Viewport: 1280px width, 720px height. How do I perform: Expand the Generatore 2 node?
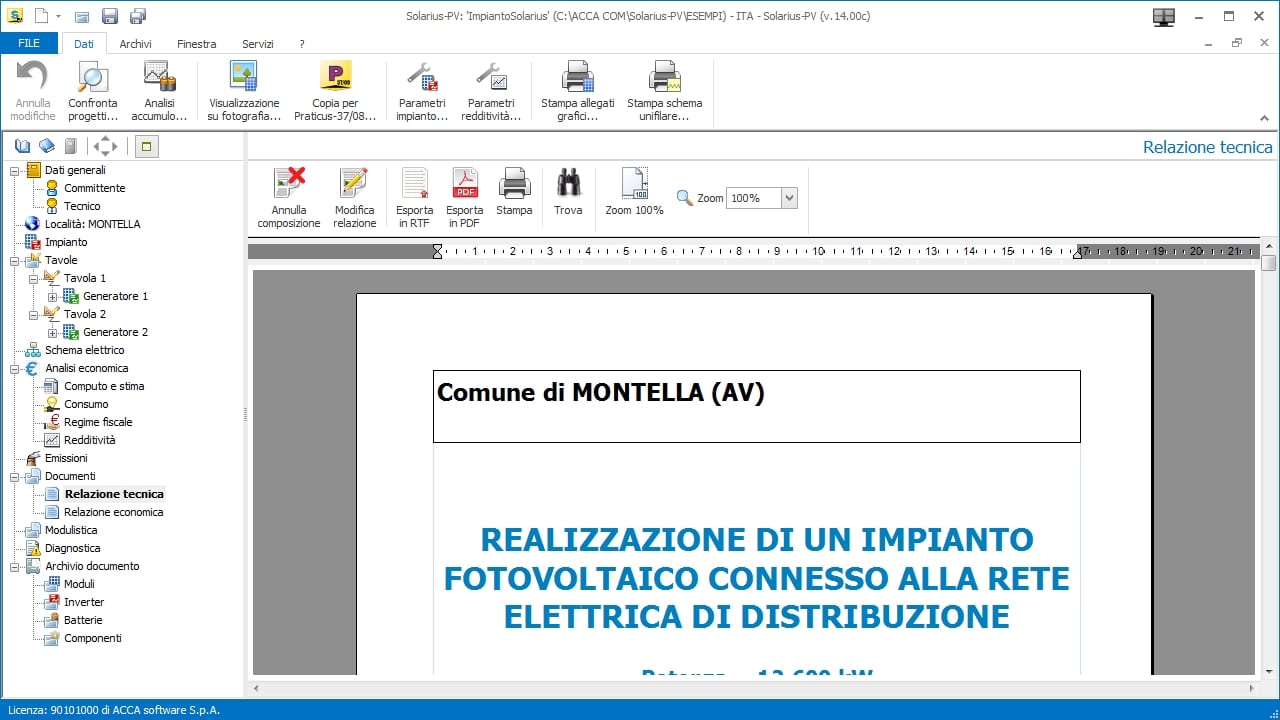[52, 332]
